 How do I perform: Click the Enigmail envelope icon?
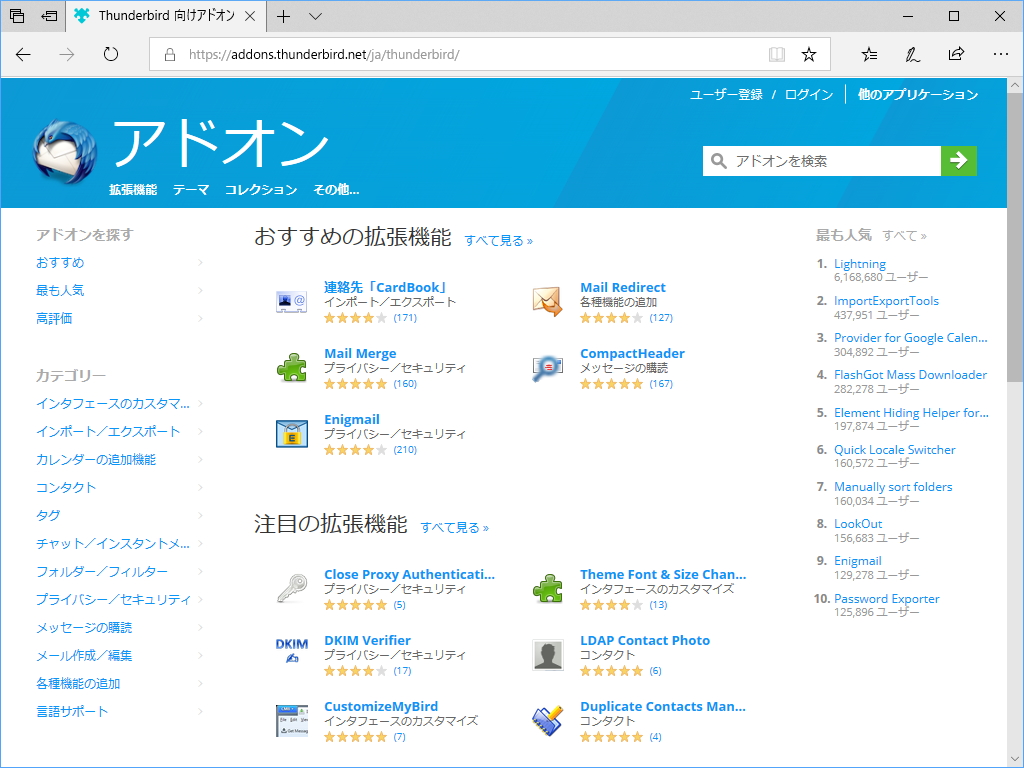coord(291,432)
